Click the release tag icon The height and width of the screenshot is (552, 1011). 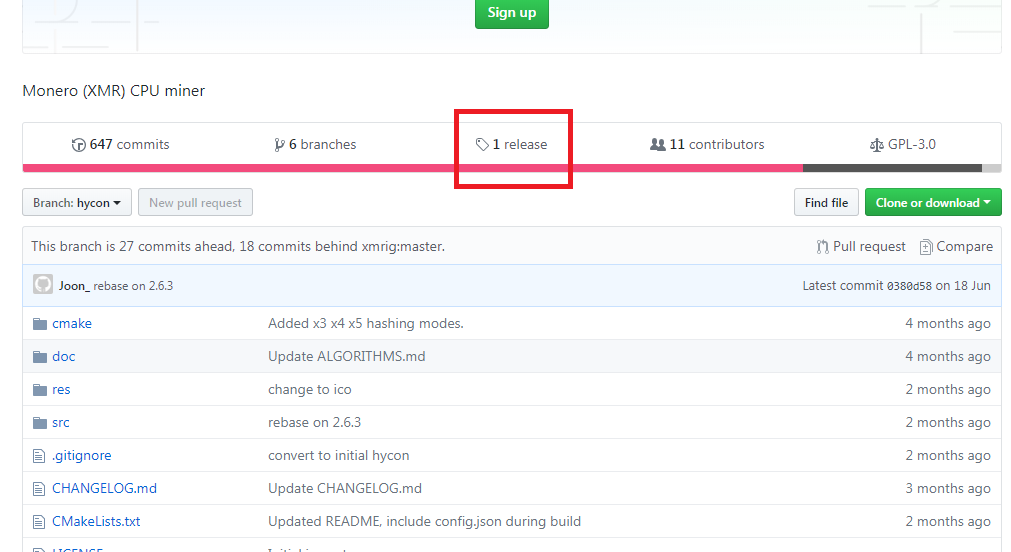pyautogui.click(x=482, y=144)
